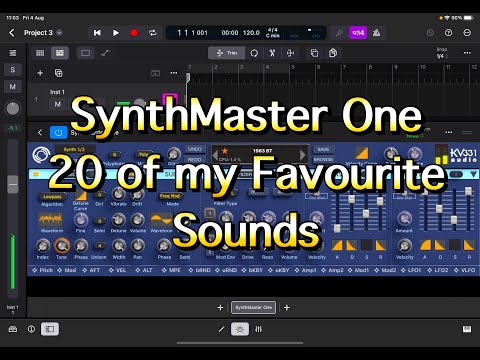The image size is (480, 360).
Task: Click the red Record button
Action: [134, 33]
